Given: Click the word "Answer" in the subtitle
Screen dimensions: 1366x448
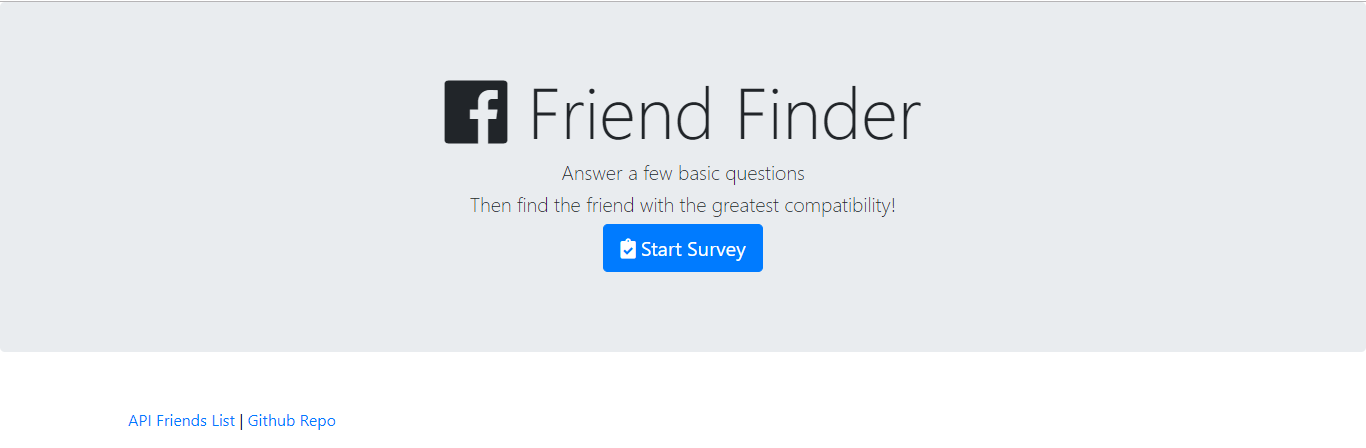Looking at the screenshot, I should (x=592, y=174).
